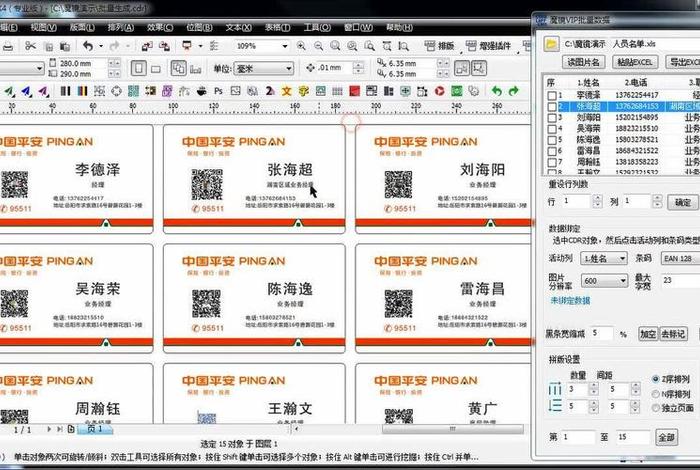Check the box for row 1 李德泽
Viewport: 700px width, 470px height.
[552, 96]
